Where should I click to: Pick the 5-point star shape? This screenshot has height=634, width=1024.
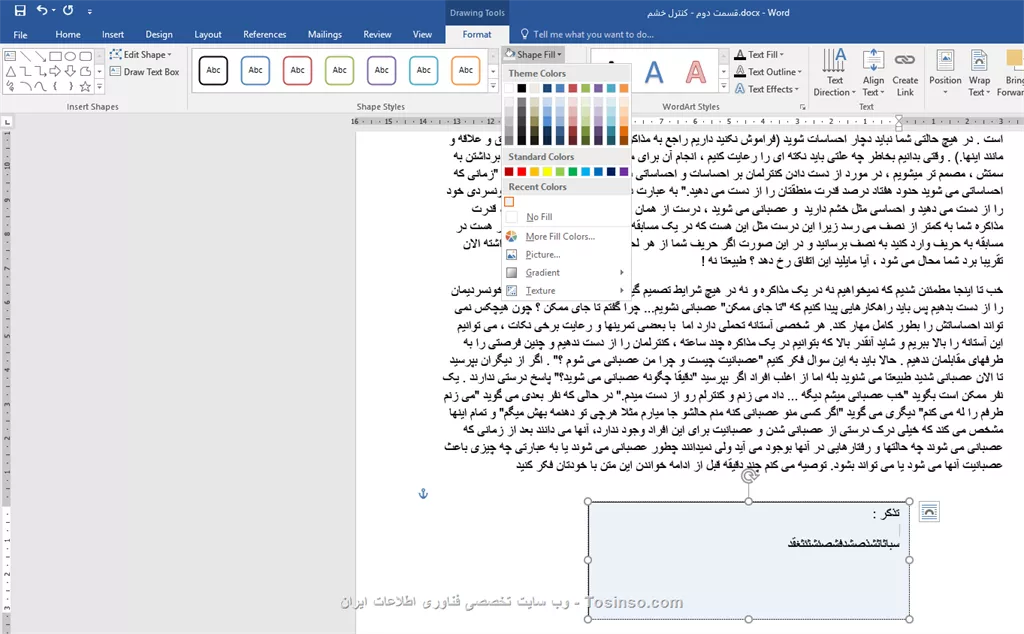click(x=86, y=86)
